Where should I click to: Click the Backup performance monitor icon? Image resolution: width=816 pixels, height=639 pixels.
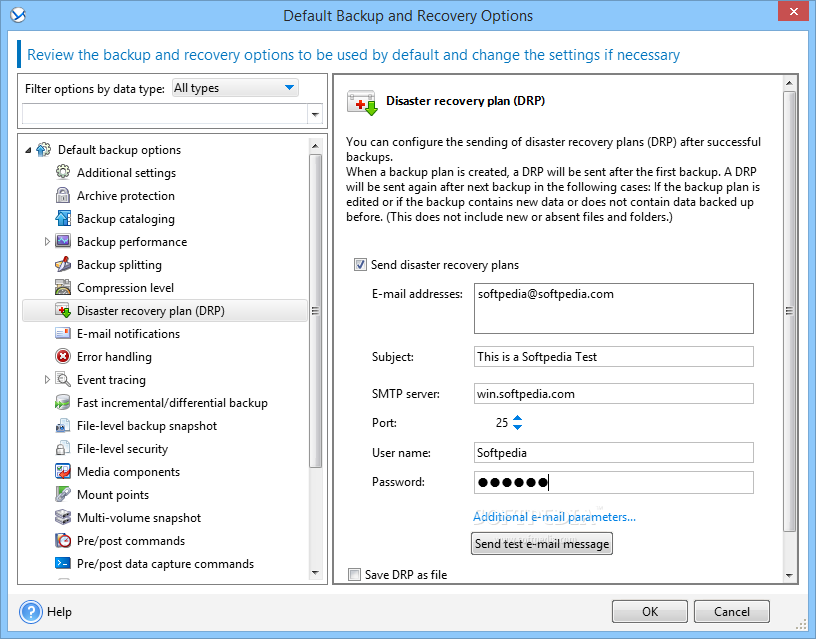click(x=63, y=241)
